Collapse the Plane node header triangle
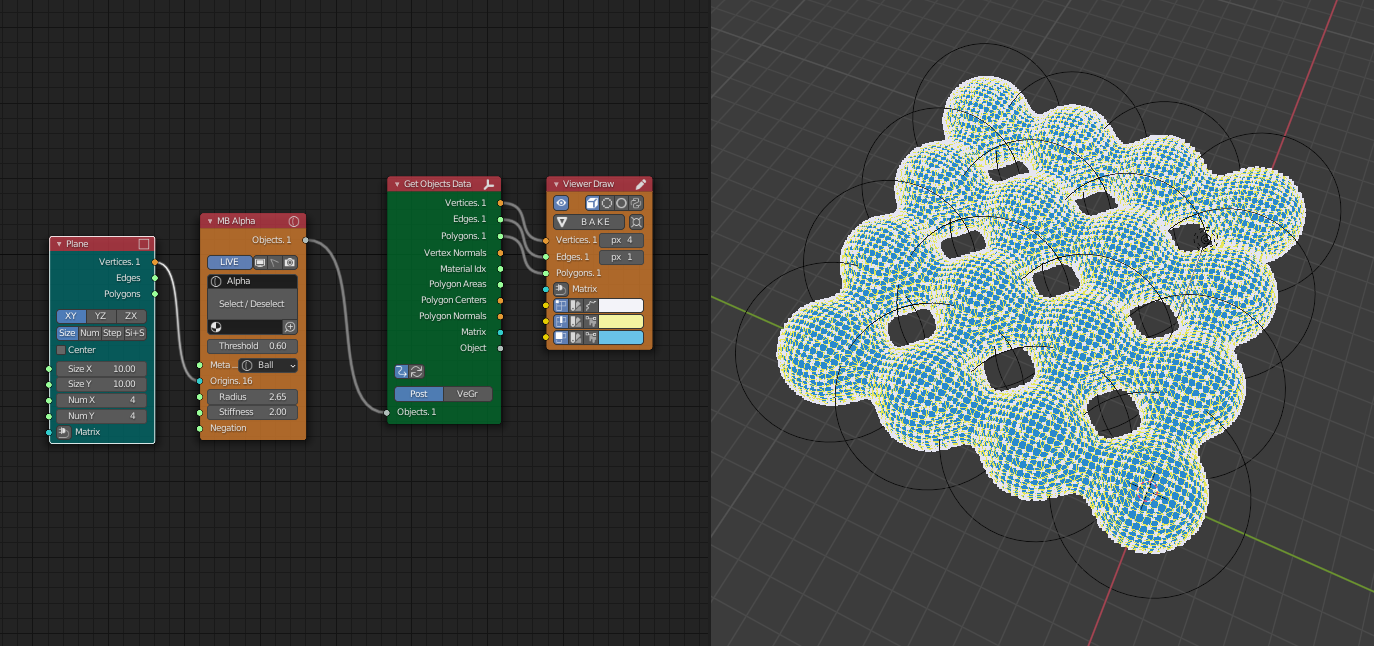 click(x=57, y=243)
